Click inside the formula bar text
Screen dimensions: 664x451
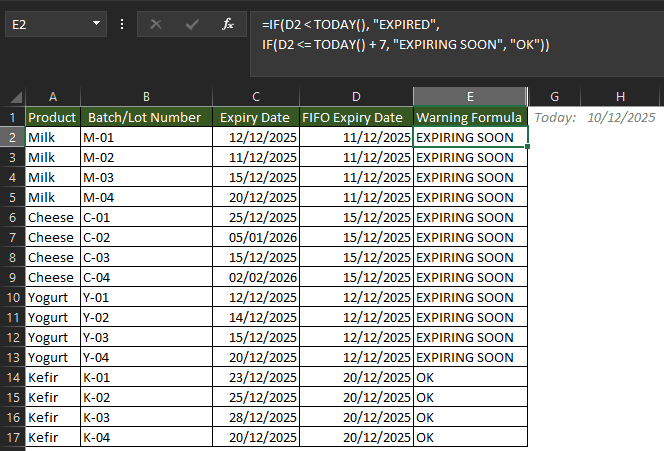point(450,34)
